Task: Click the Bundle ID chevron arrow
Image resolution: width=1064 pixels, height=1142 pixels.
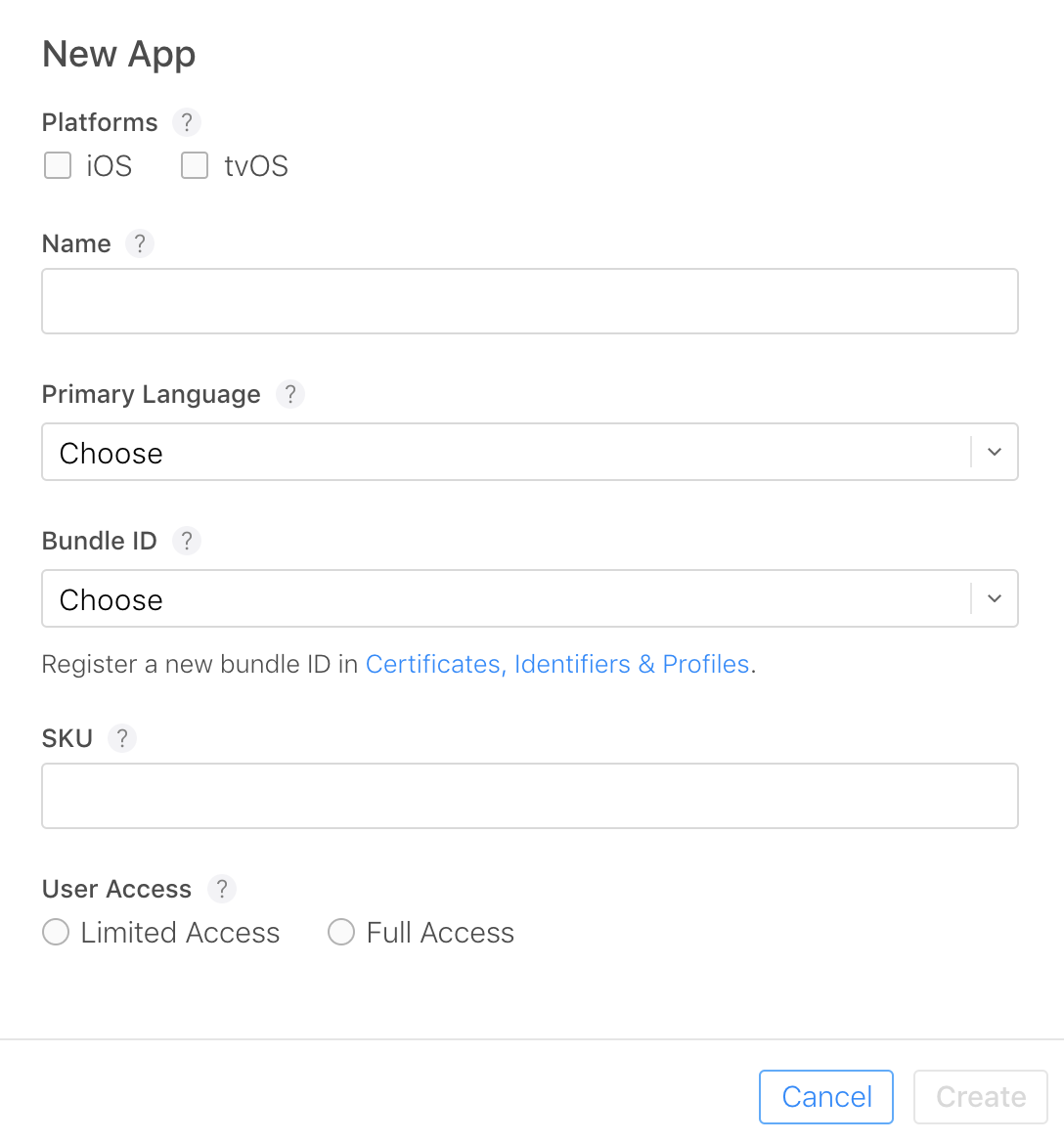Action: point(995,598)
